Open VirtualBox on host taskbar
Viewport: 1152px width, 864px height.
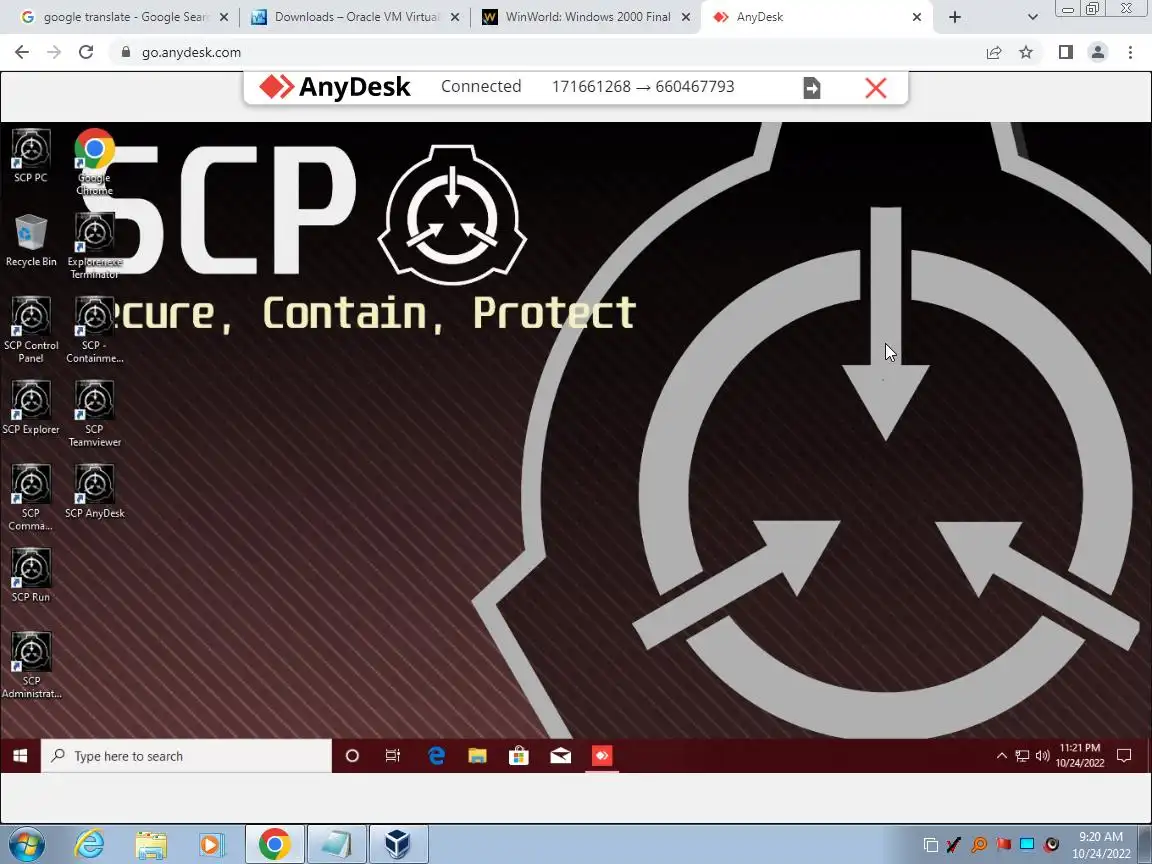tap(397, 845)
